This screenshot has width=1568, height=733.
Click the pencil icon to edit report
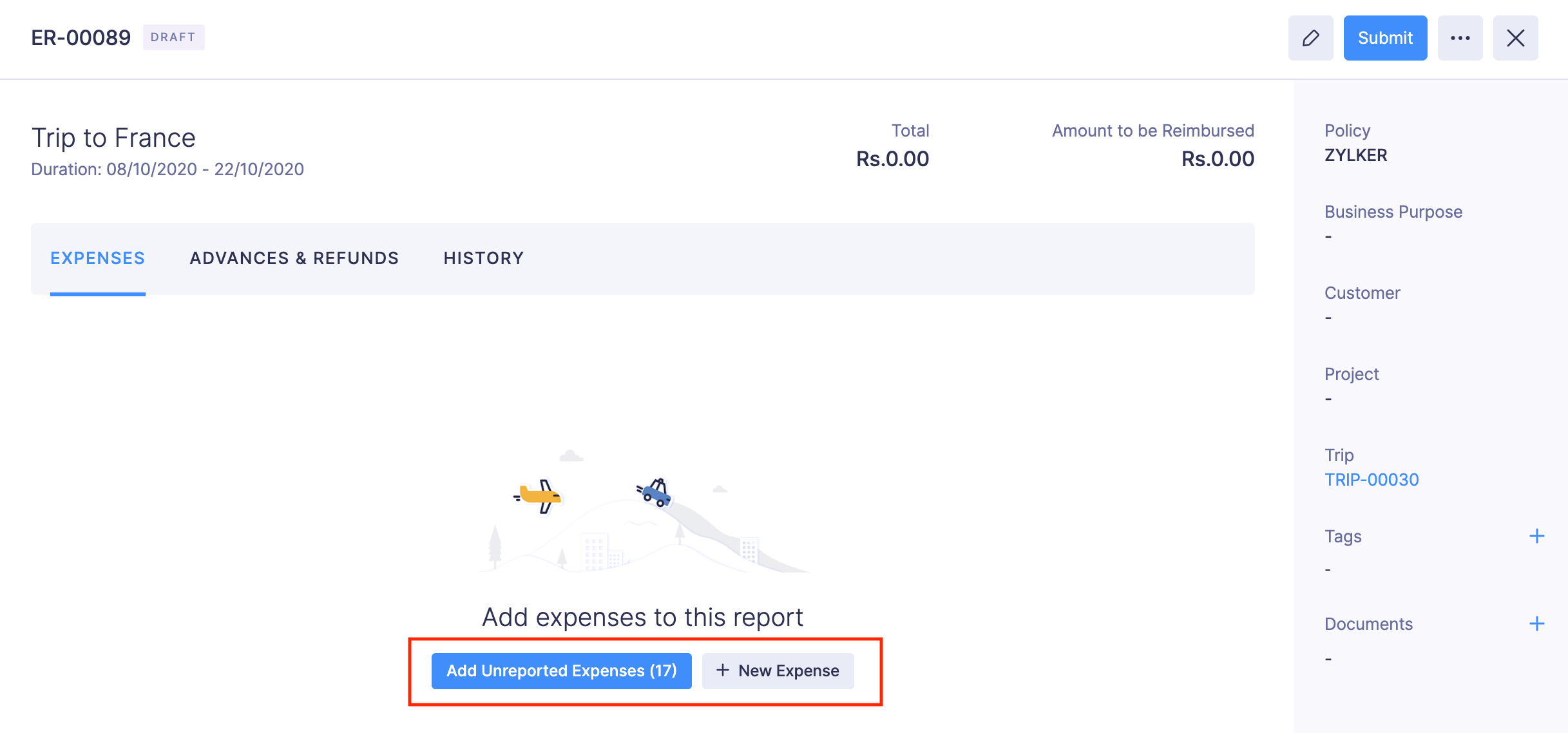(x=1312, y=38)
